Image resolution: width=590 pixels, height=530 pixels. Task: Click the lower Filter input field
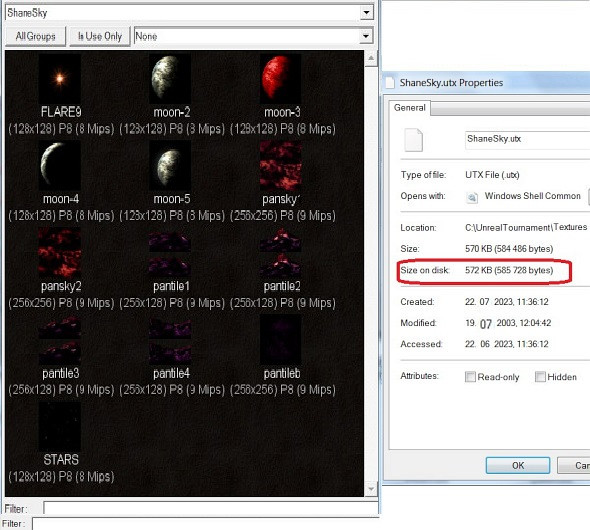pos(206,524)
